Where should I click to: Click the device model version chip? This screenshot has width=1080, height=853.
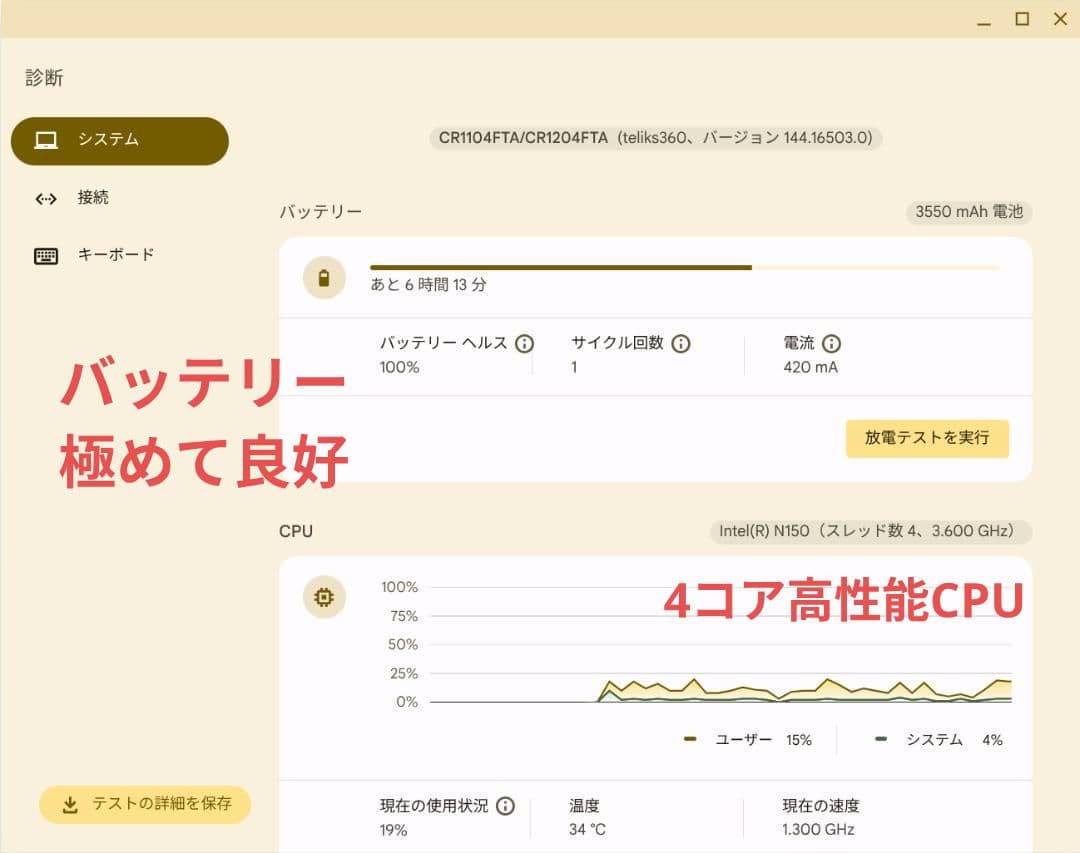pos(656,138)
